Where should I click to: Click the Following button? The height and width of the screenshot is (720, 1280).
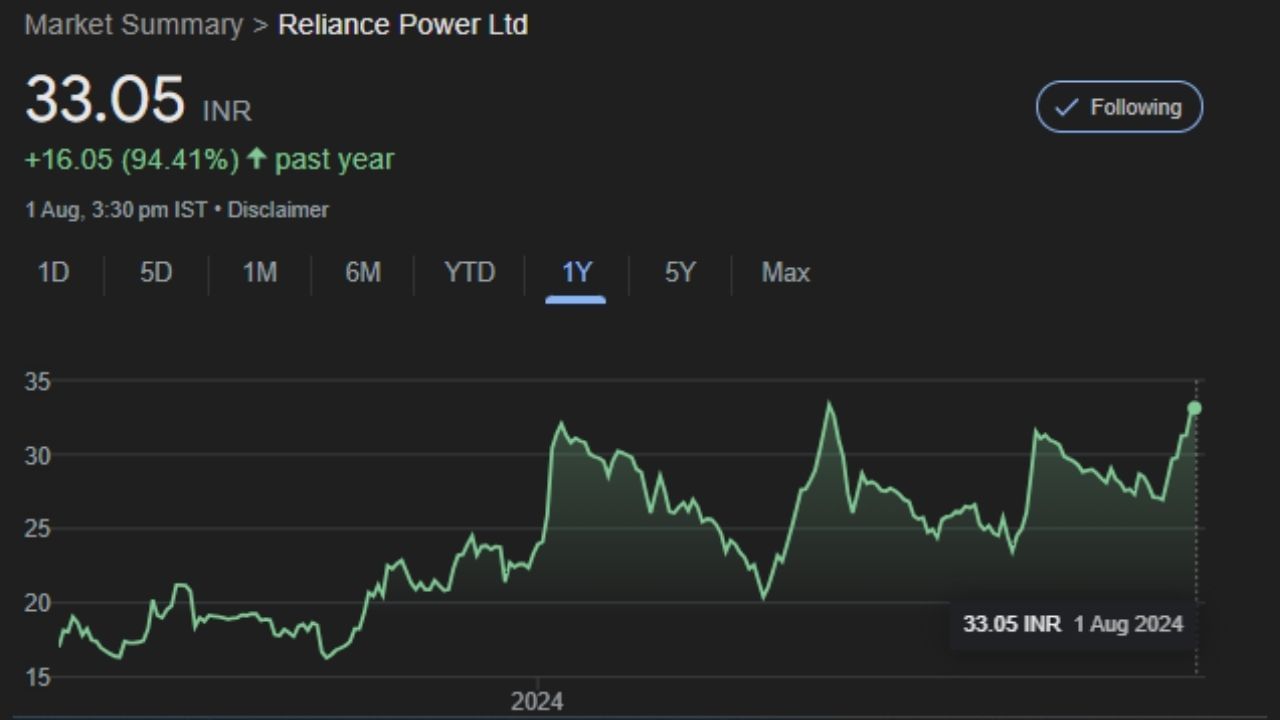[1119, 107]
